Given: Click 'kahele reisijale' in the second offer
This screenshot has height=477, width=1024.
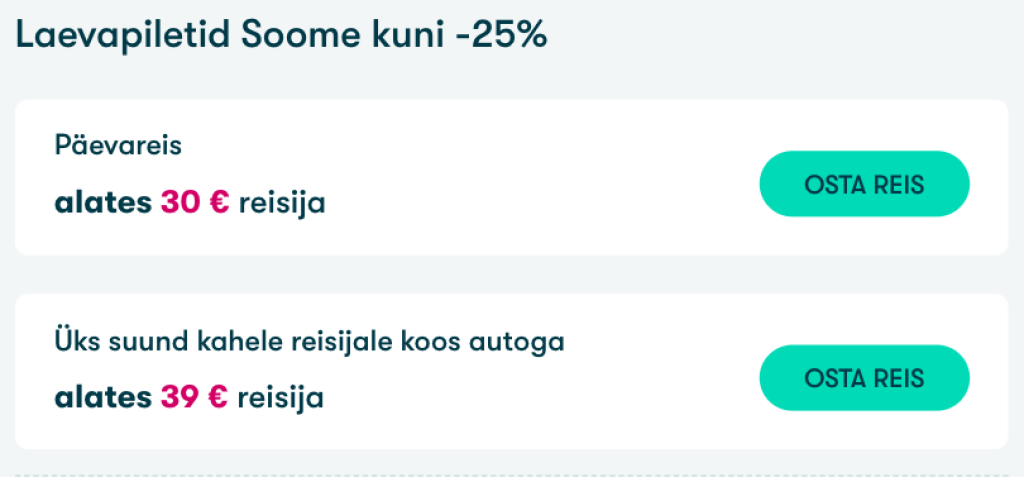Looking at the screenshot, I should pos(289,341).
